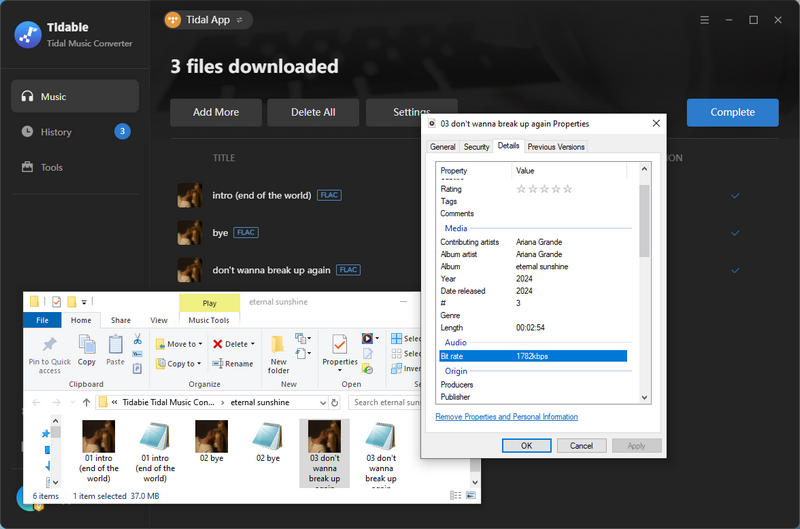This screenshot has width=800, height=529.
Task: Click the Rename button in Explorer
Action: point(233,364)
